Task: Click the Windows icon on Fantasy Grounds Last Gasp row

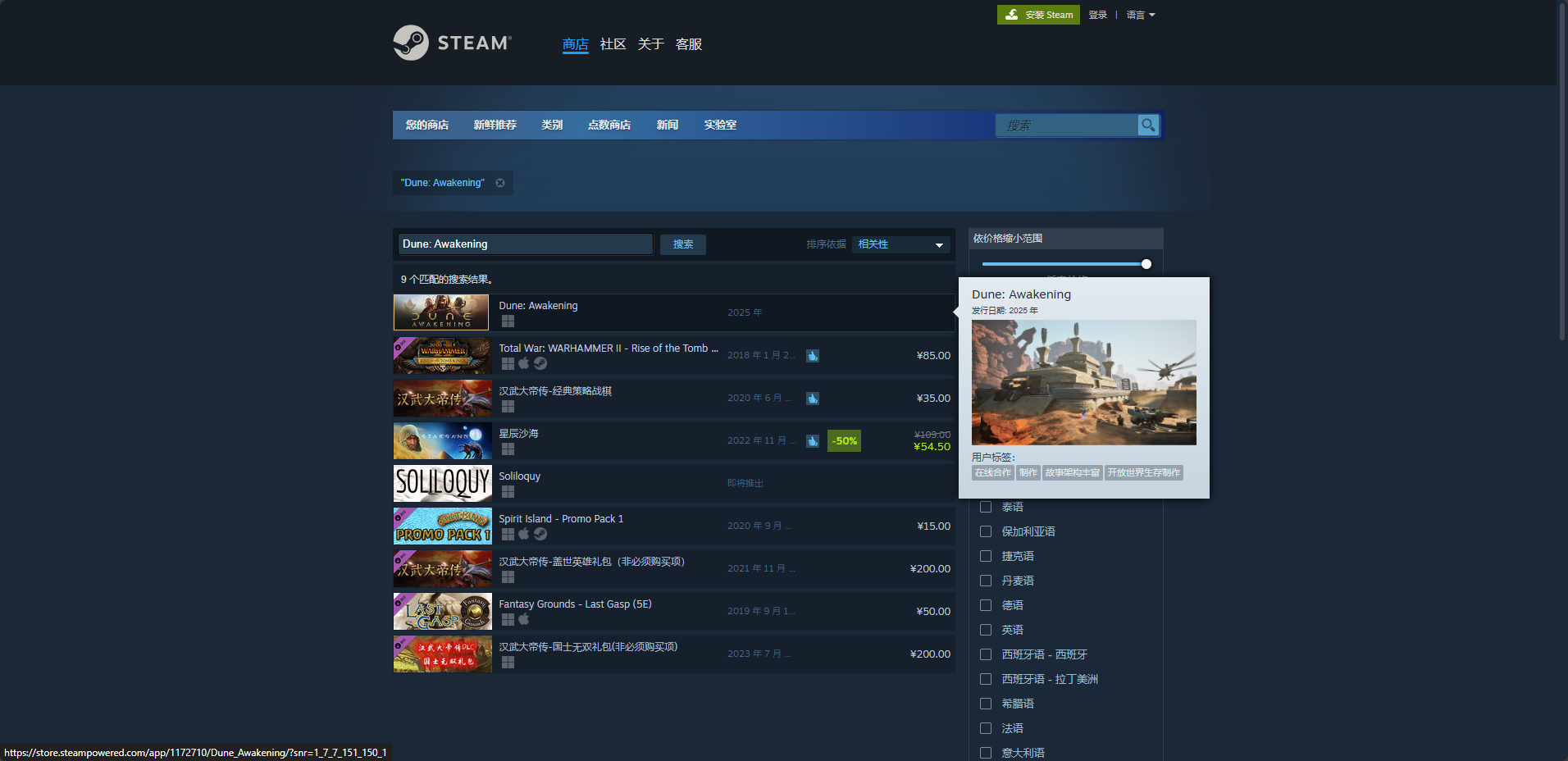Action: (508, 620)
